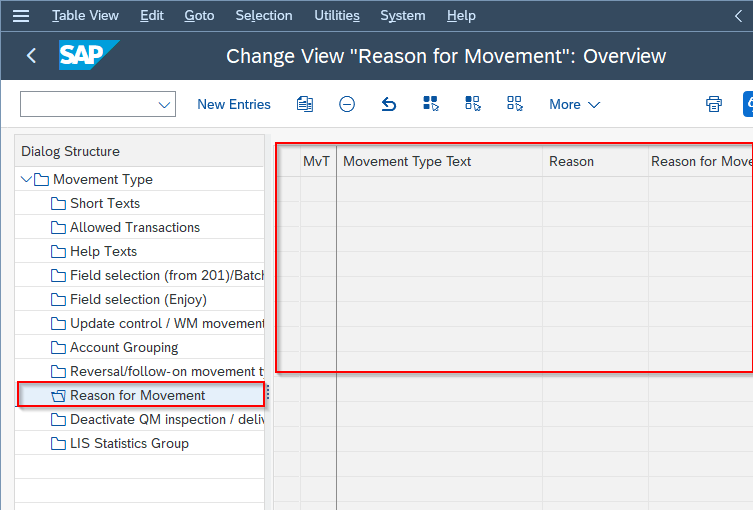753x510 pixels.
Task: Open Reversal/follow-on movement folder
Action: [x=158, y=372]
